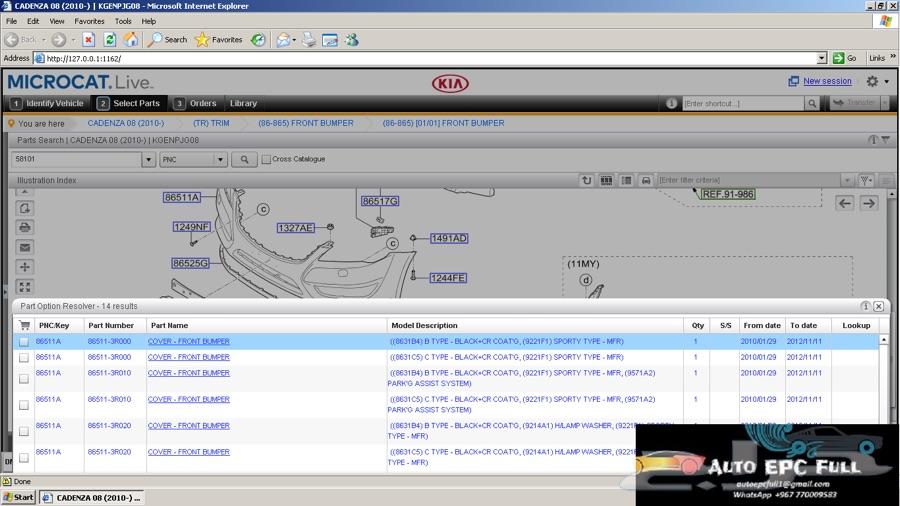Open IE Tools menu

coord(123,21)
